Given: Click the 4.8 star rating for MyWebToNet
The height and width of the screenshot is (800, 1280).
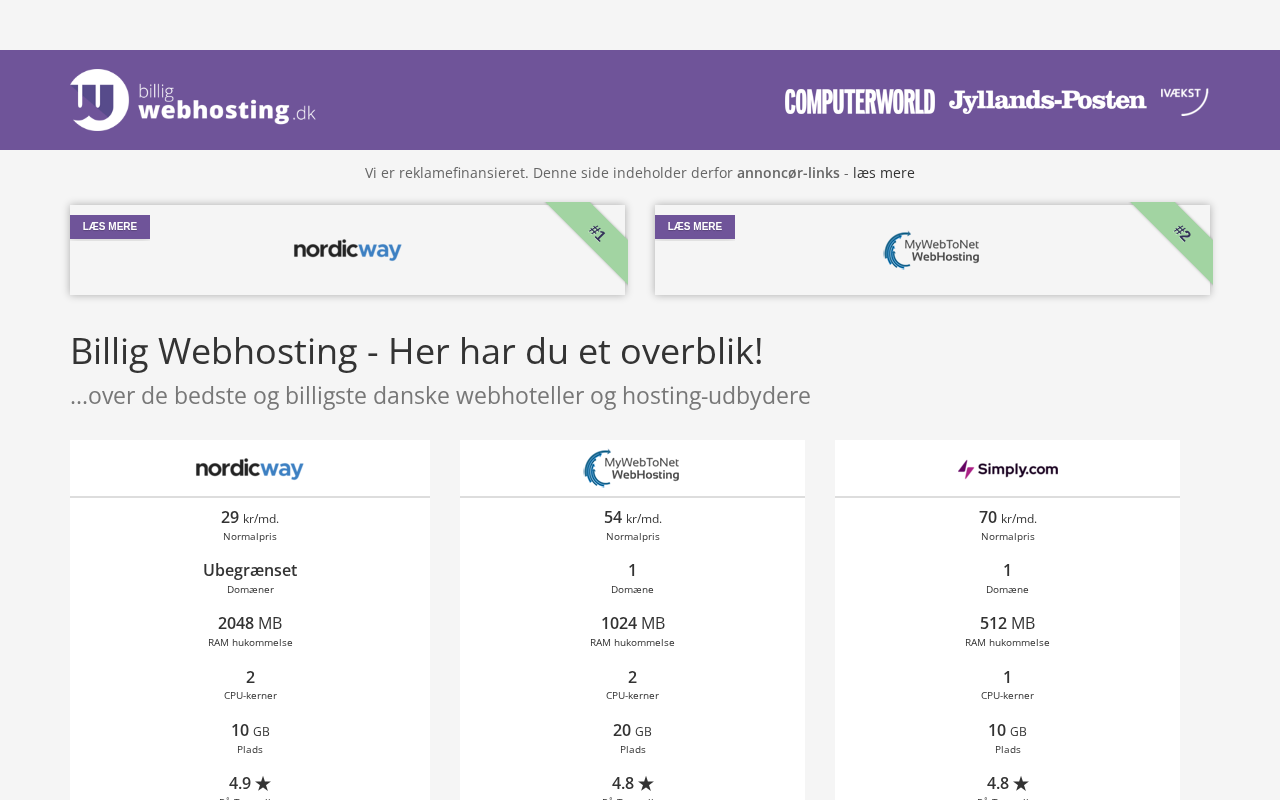Looking at the screenshot, I should [633, 783].
